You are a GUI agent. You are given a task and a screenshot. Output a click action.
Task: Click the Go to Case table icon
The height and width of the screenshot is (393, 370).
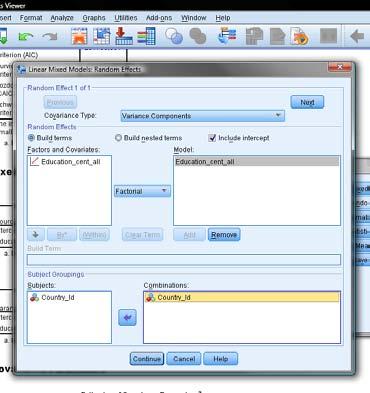pos(102,36)
